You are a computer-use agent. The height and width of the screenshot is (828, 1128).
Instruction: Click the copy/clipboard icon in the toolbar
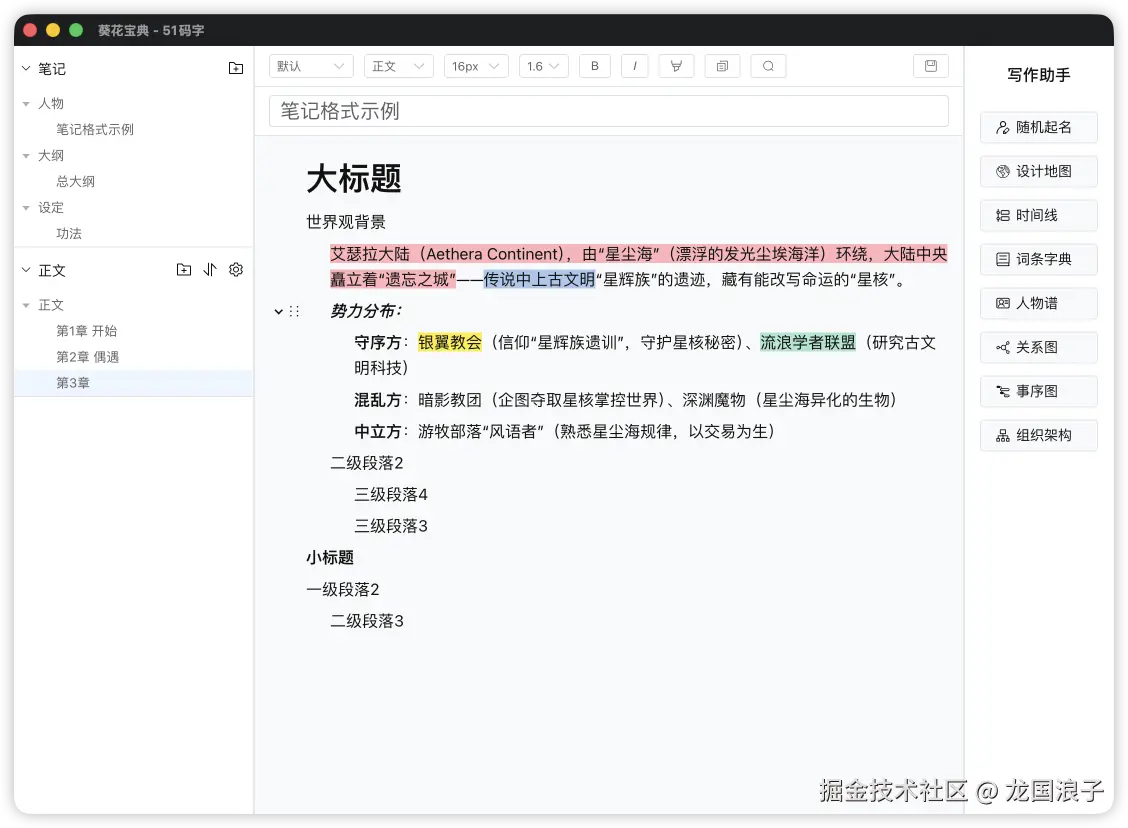click(x=722, y=65)
